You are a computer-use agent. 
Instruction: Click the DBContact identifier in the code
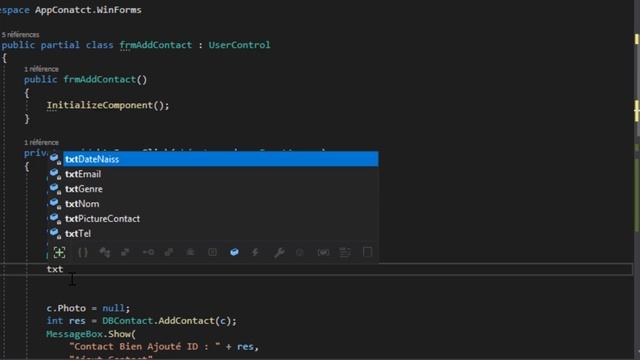(128, 321)
